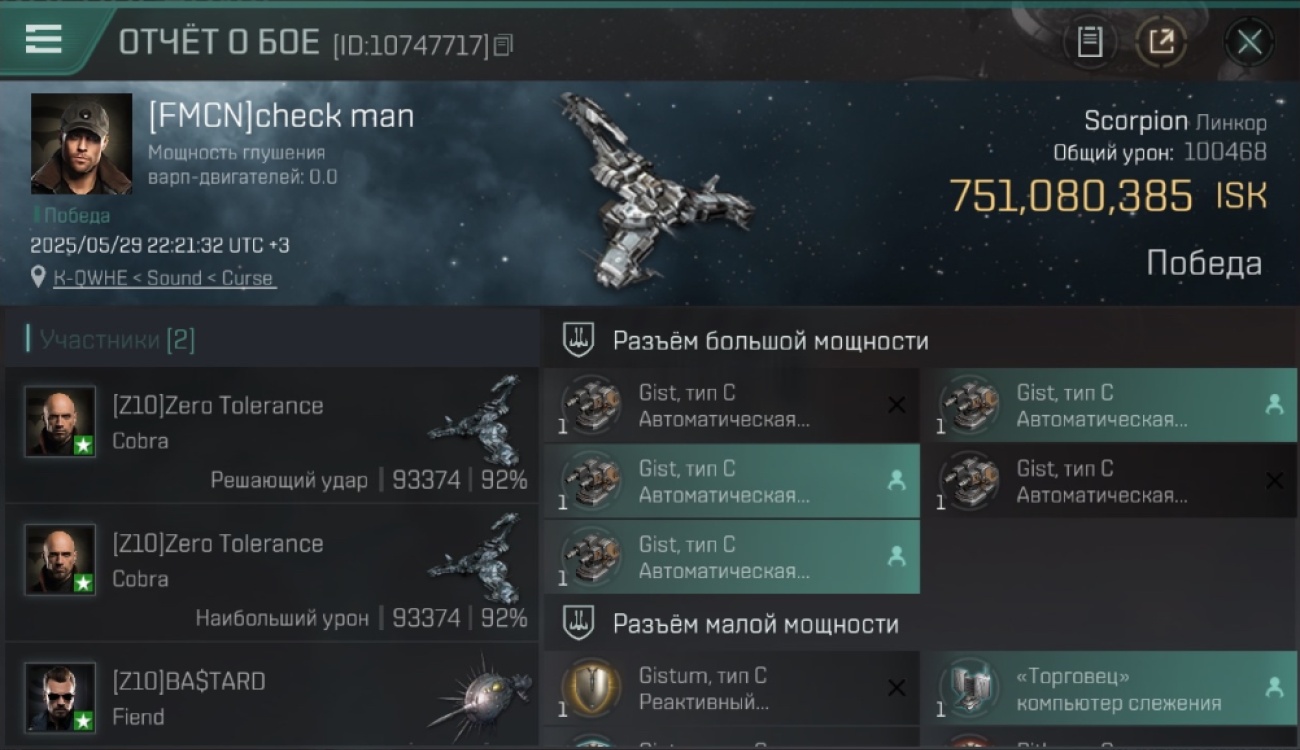The width and height of the screenshot is (1300, 750).
Task: Click the Fiend ship icon
Action: [x=479, y=692]
